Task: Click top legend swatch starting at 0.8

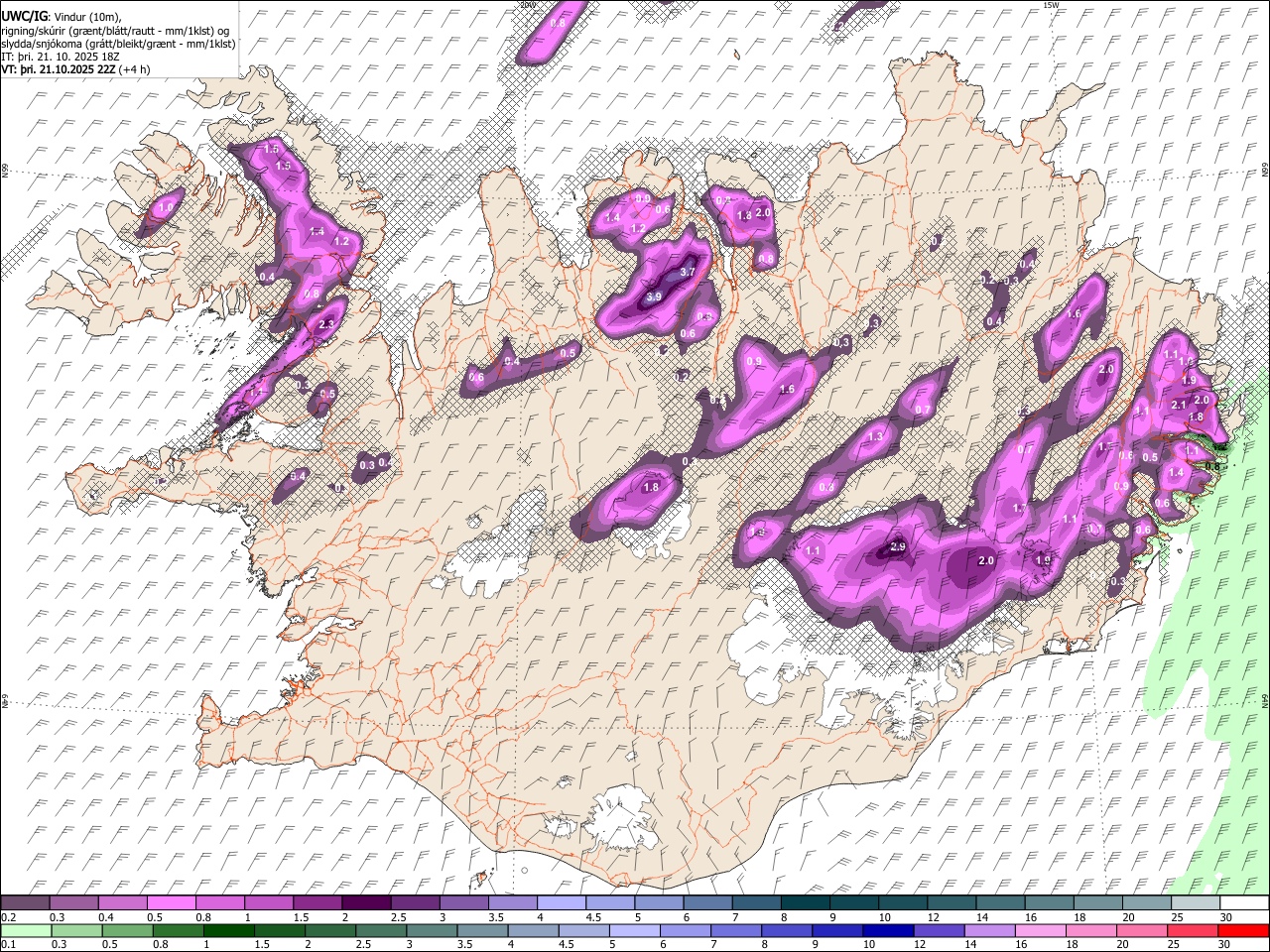Action: tap(219, 903)
